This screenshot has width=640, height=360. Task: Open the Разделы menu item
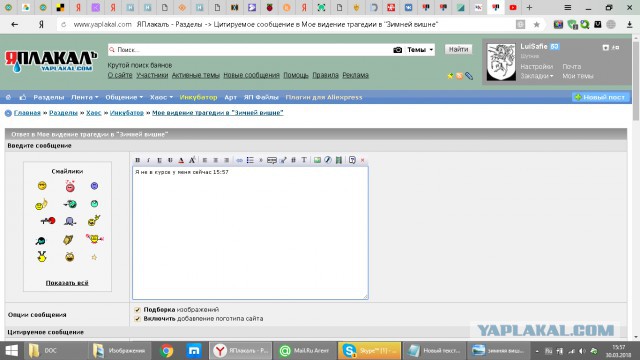point(49,97)
